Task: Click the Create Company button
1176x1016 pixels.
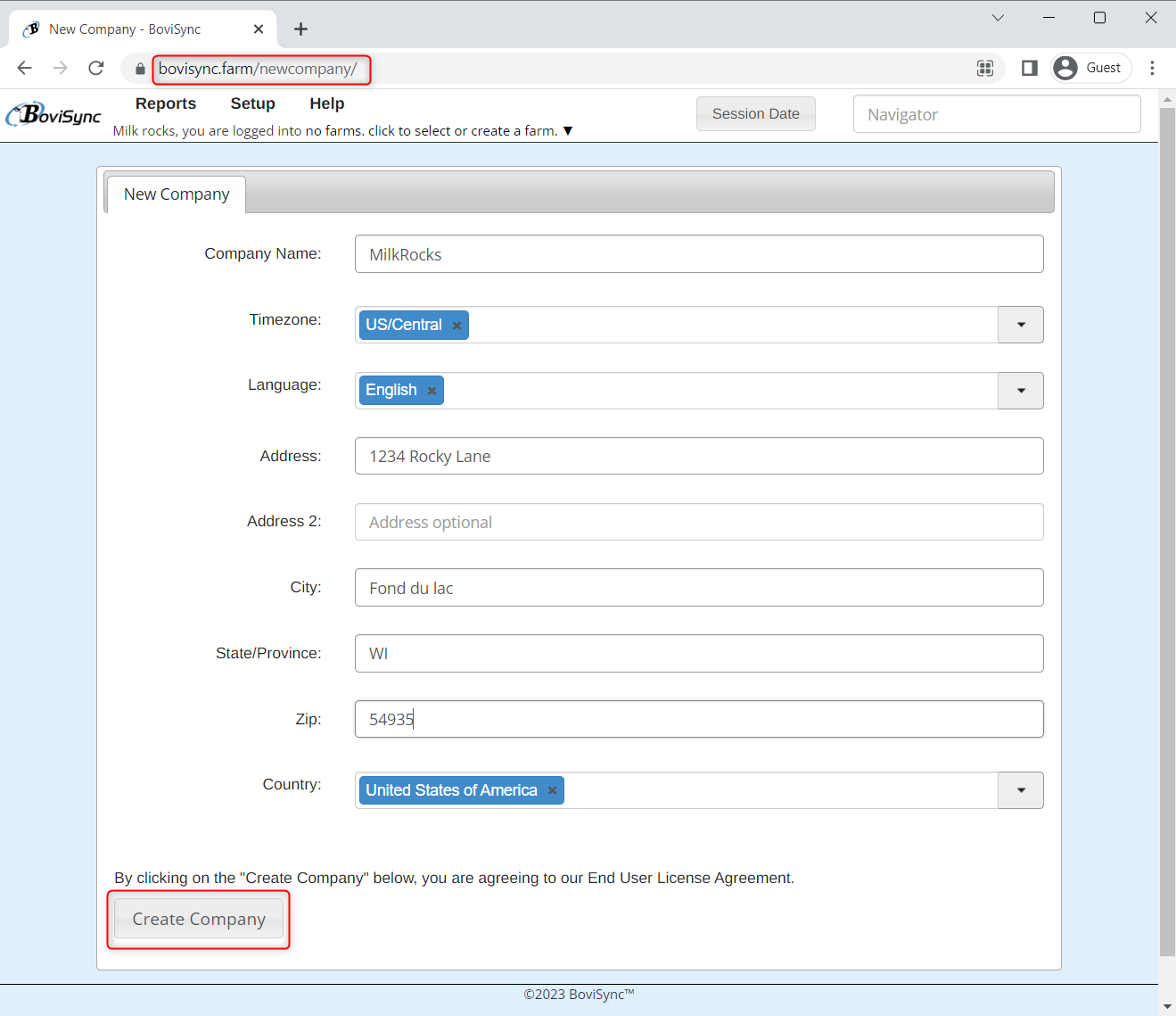Action: pos(199,919)
